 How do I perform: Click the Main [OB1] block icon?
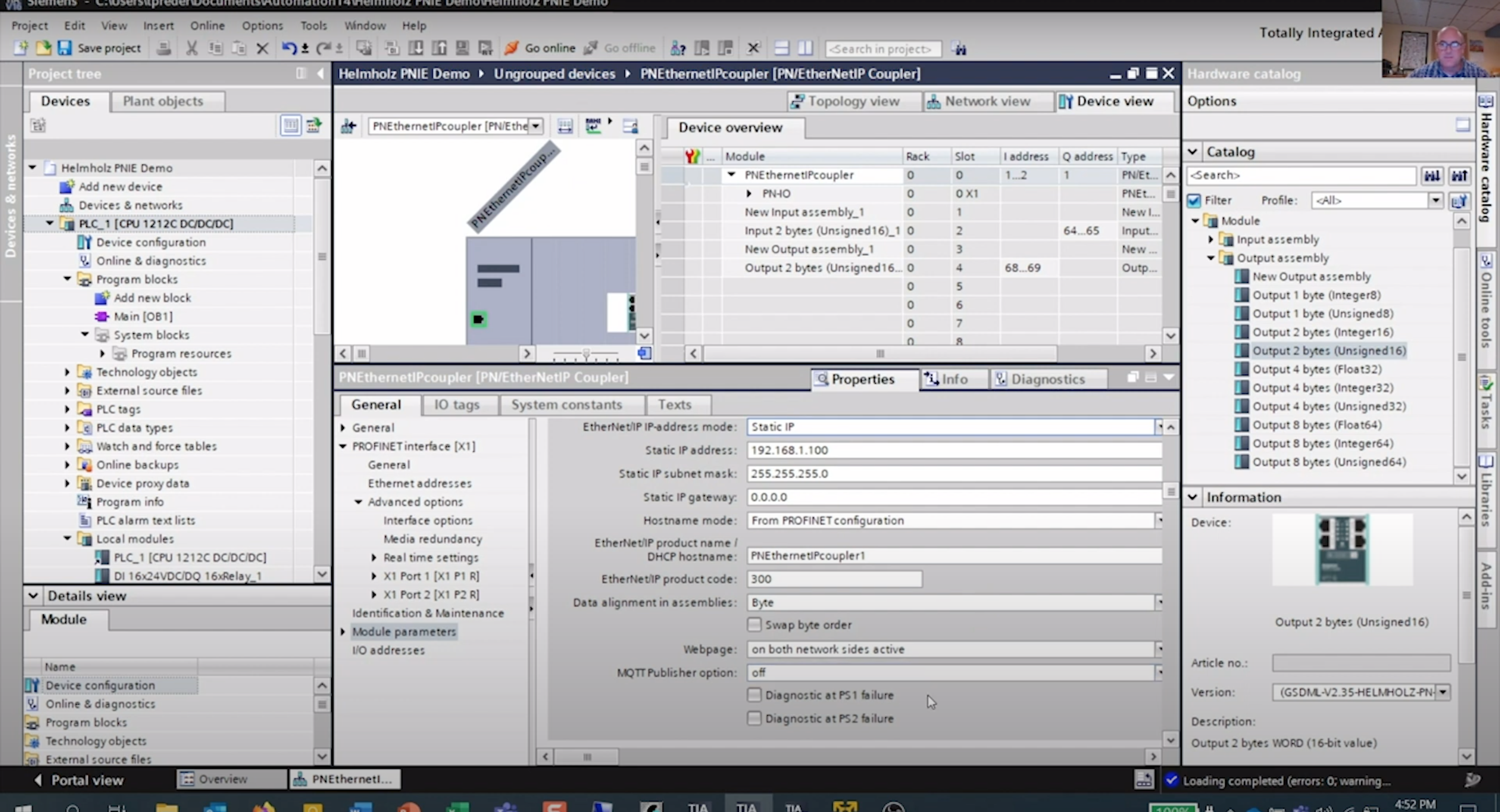click(x=102, y=316)
